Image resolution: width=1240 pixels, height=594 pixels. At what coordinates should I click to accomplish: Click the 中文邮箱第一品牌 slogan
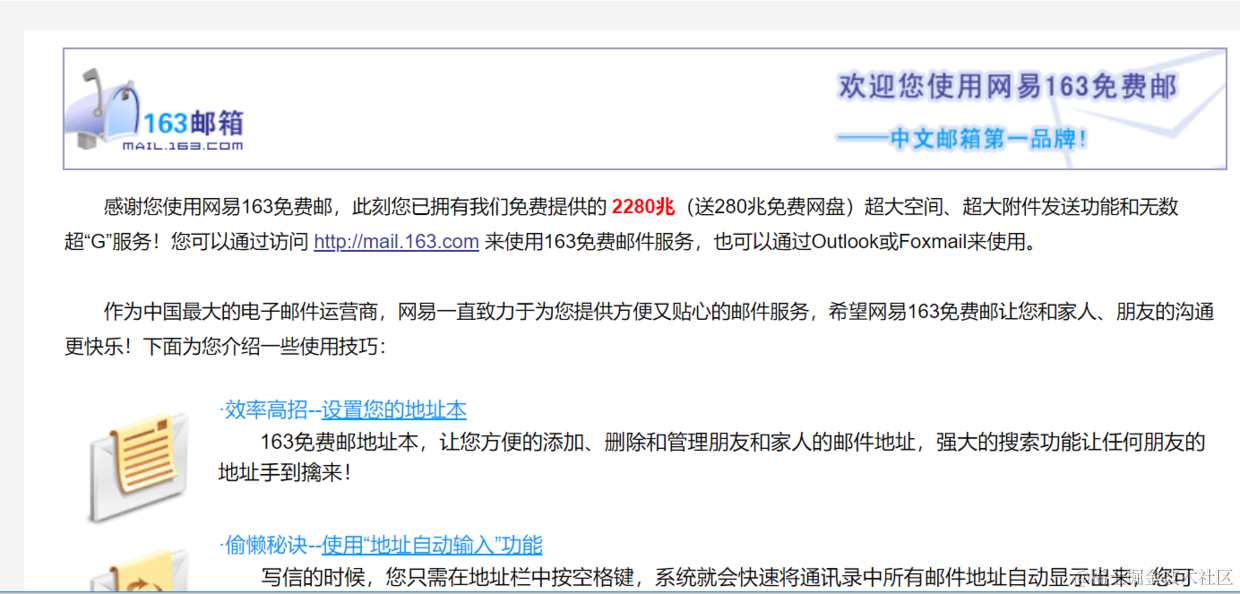962,139
